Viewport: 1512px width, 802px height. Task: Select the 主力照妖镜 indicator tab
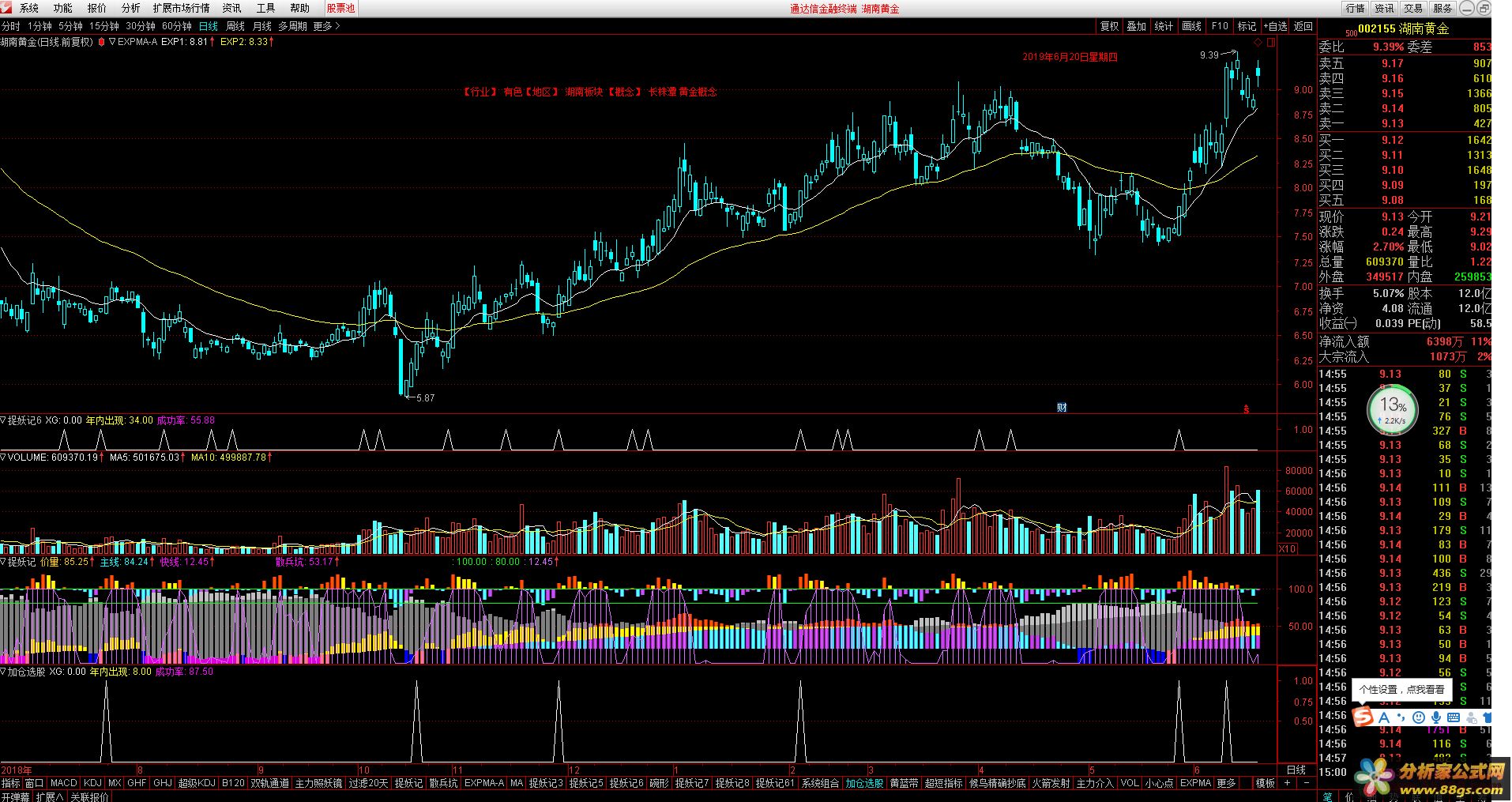pos(318,783)
